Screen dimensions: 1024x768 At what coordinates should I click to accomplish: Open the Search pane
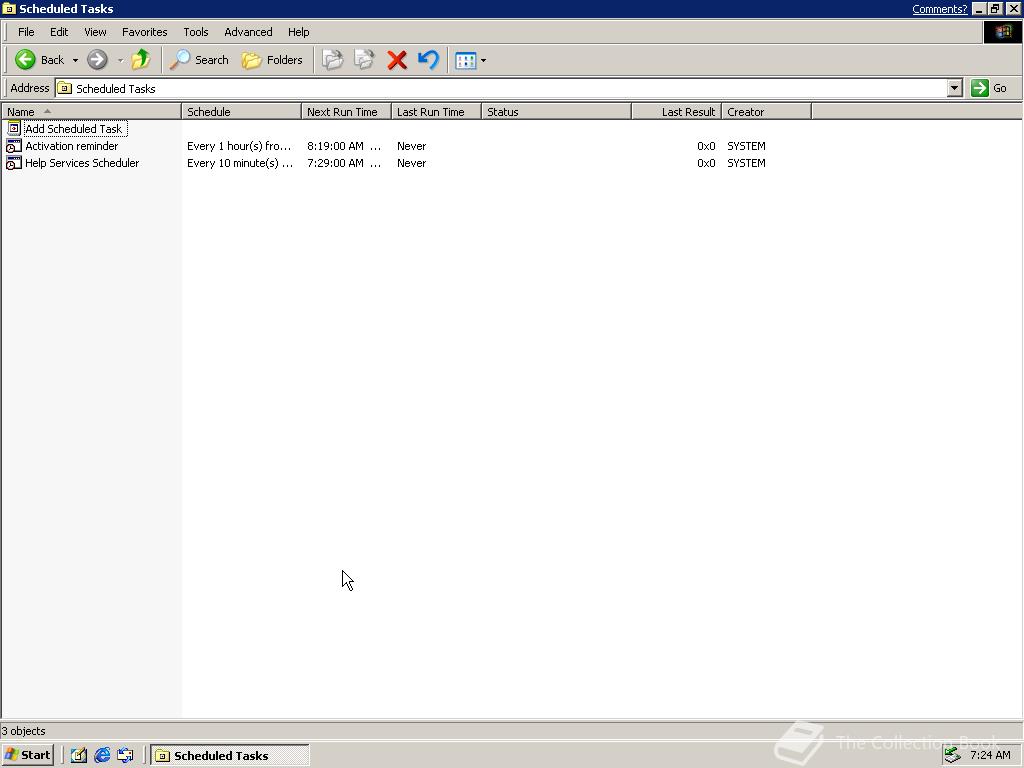199,60
